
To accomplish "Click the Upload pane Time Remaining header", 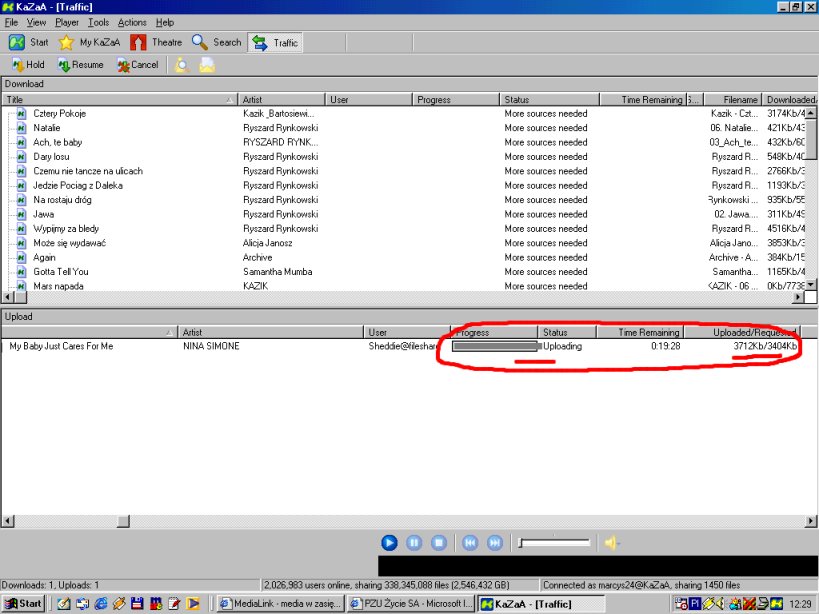I will click(x=640, y=332).
